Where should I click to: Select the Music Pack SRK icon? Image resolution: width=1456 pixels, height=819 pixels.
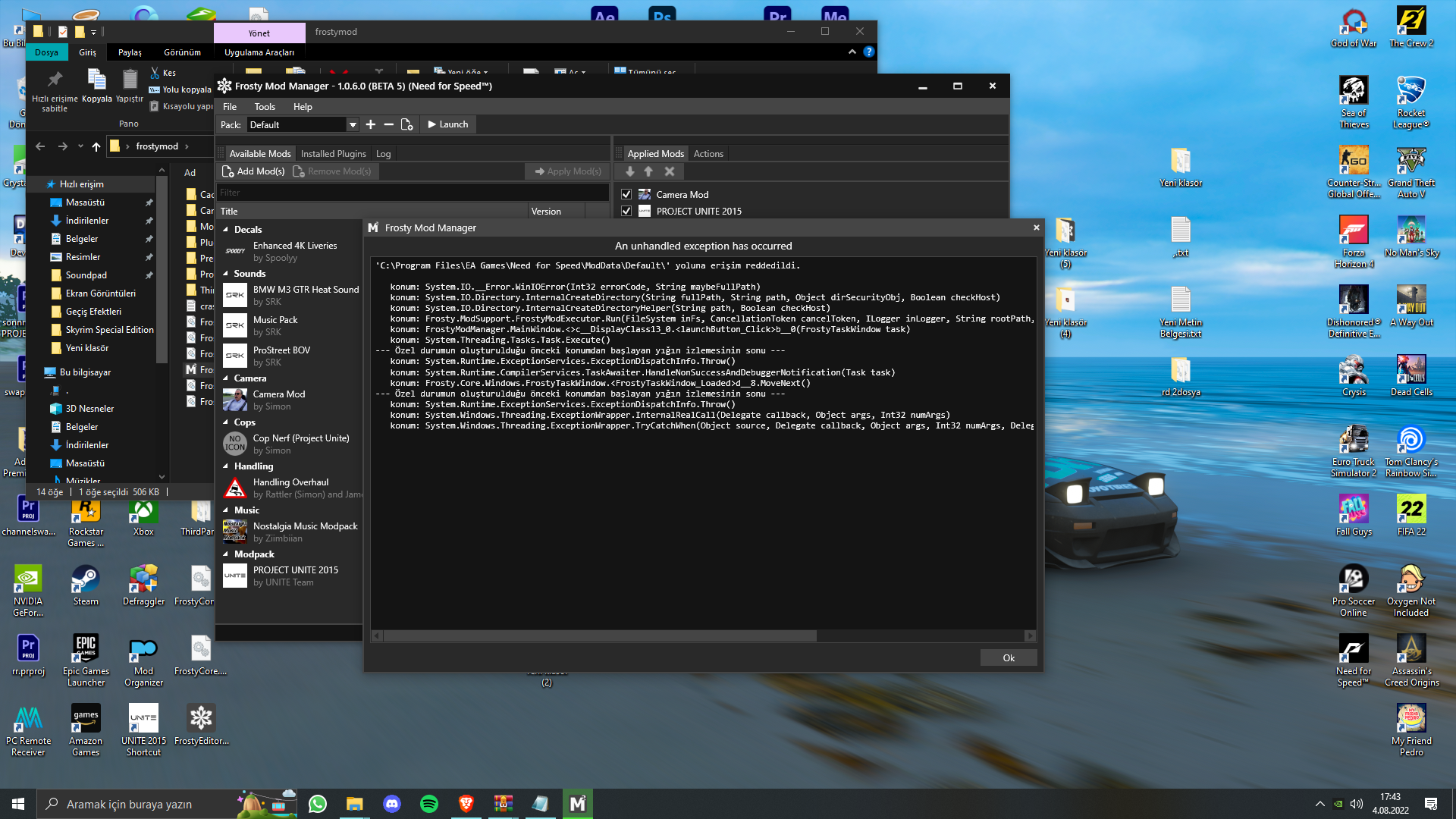point(235,325)
